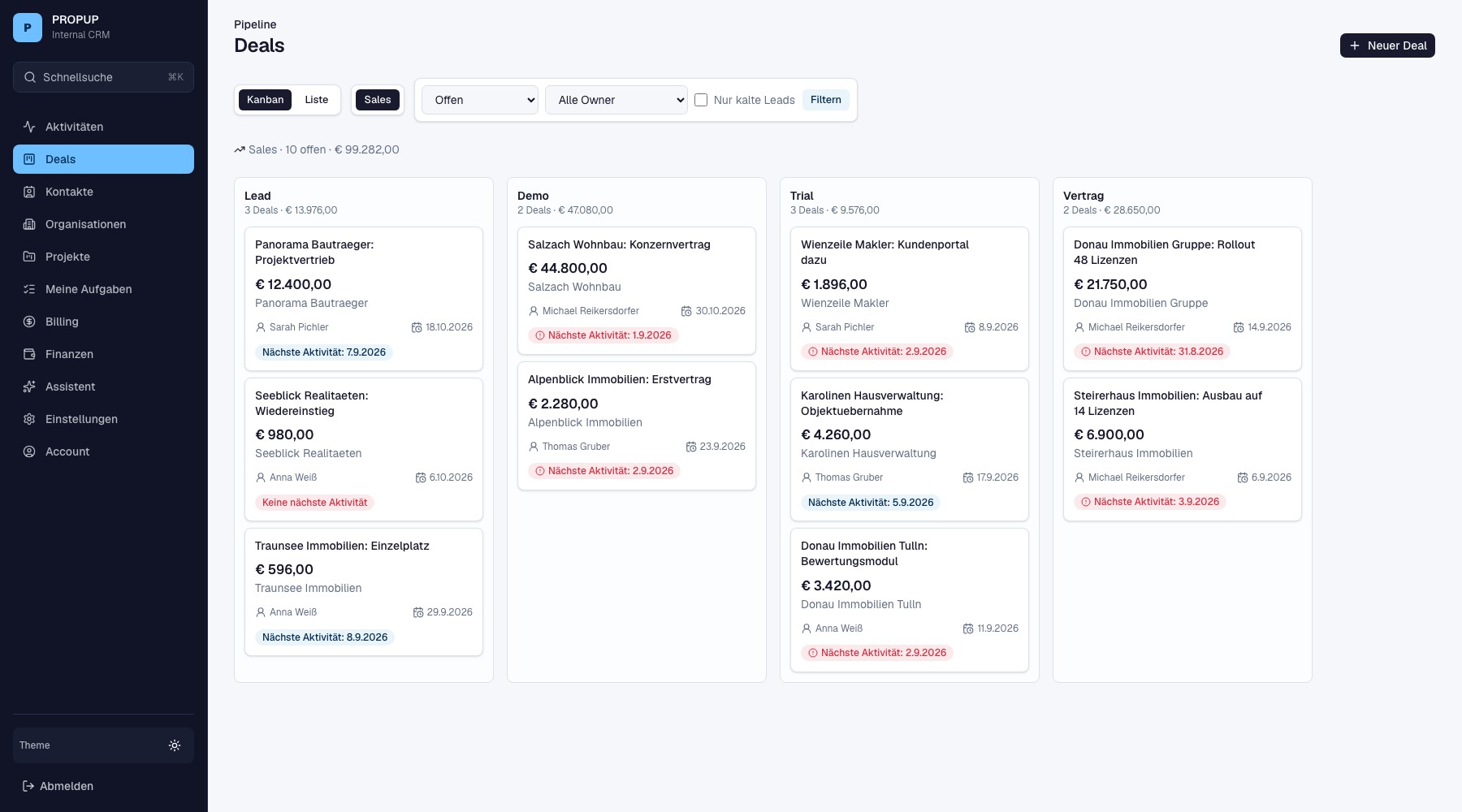The height and width of the screenshot is (812, 1462).
Task: Click the Neuer Deal button
Action: pyautogui.click(x=1387, y=45)
